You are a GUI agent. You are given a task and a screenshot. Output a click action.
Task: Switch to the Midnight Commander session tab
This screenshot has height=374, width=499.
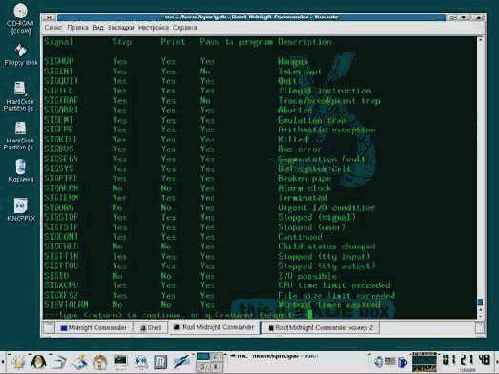(x=93, y=328)
